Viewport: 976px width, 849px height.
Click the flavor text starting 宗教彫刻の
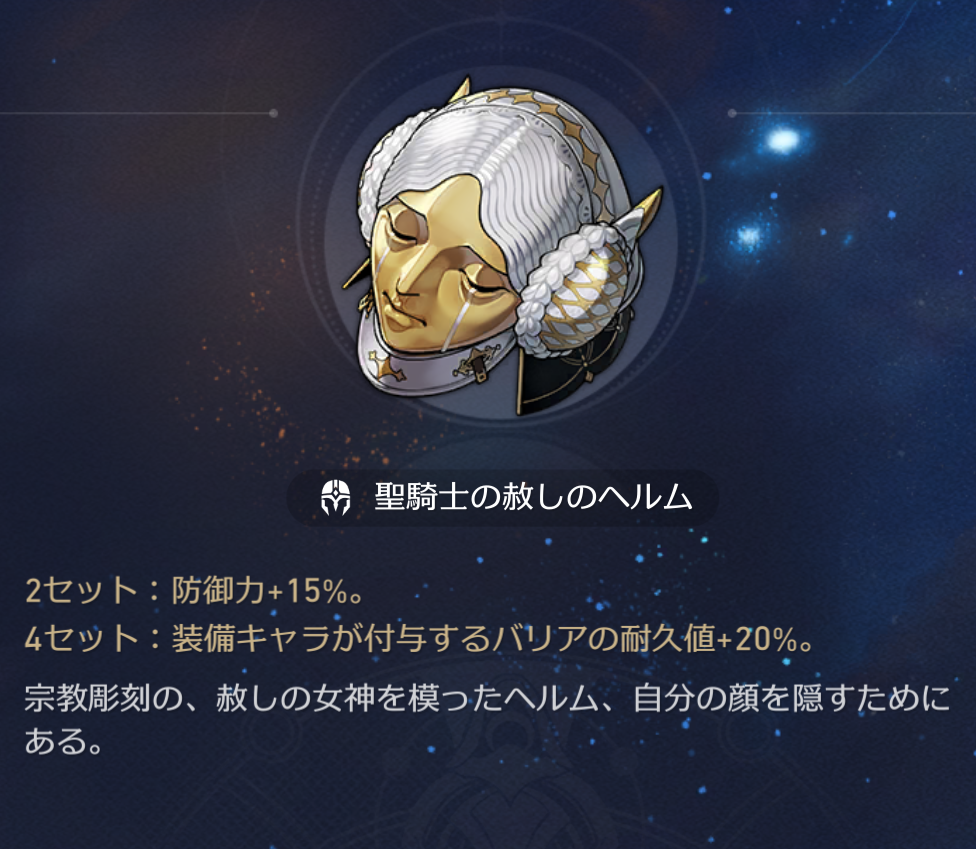point(487,720)
